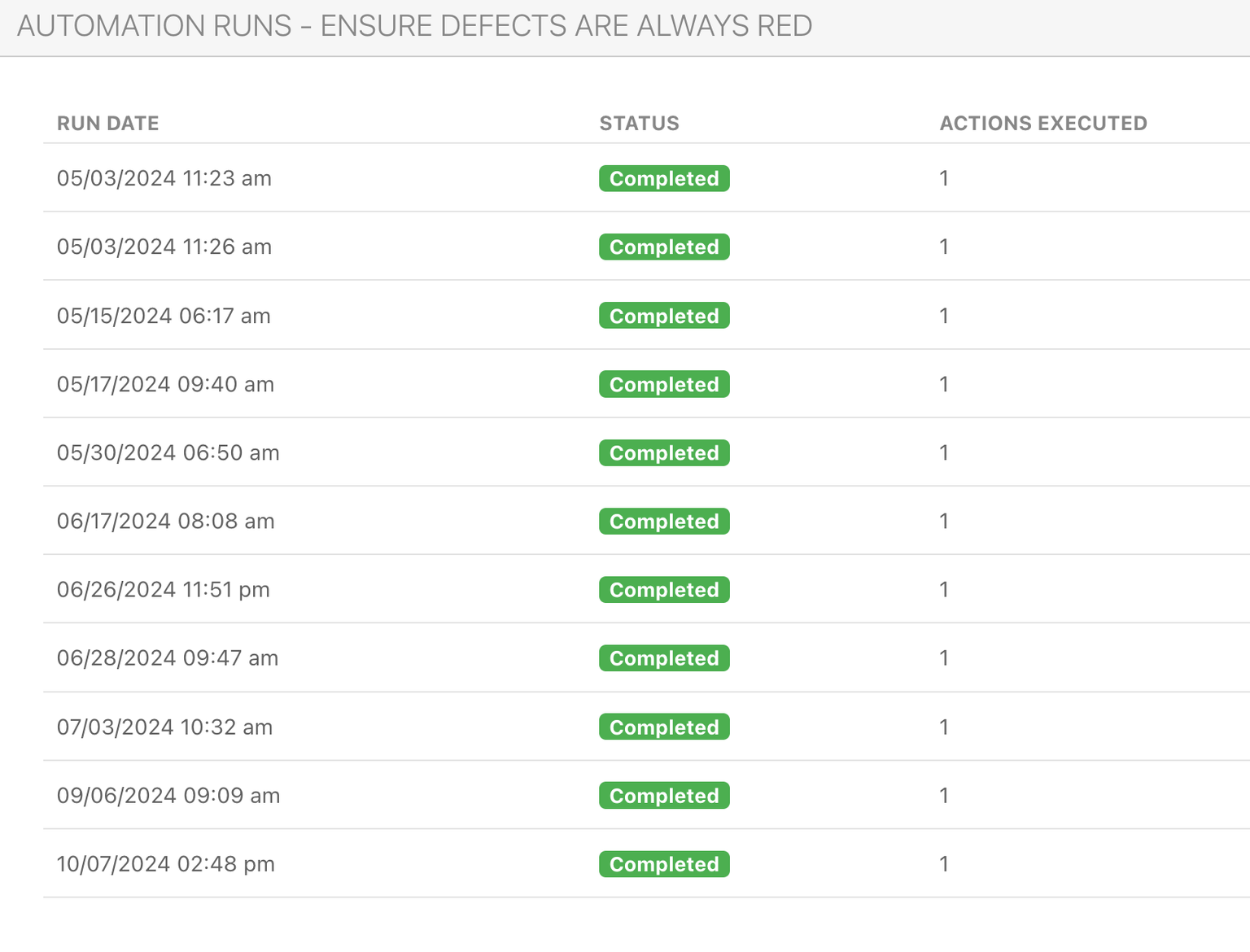Click the Automation Runs panel title

(414, 26)
